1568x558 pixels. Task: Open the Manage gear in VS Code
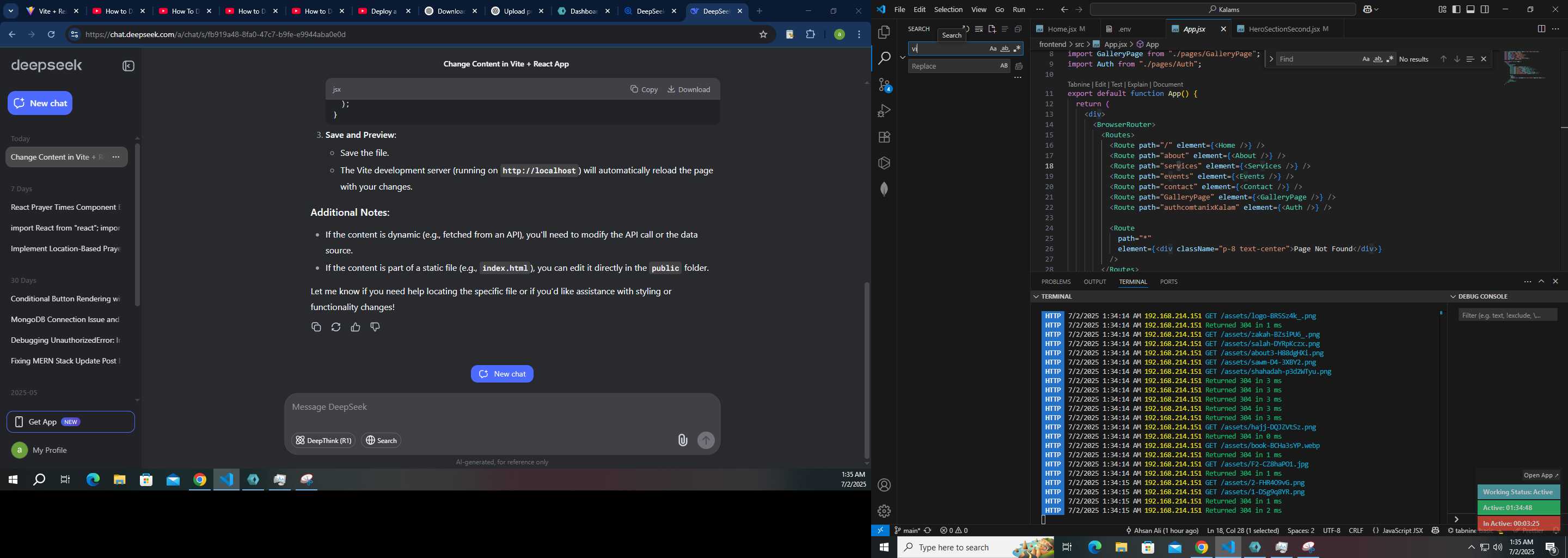coord(884,511)
